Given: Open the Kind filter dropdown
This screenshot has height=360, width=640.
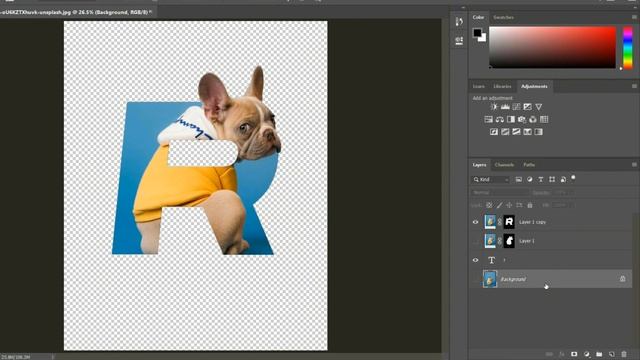Looking at the screenshot, I should 491,180.
